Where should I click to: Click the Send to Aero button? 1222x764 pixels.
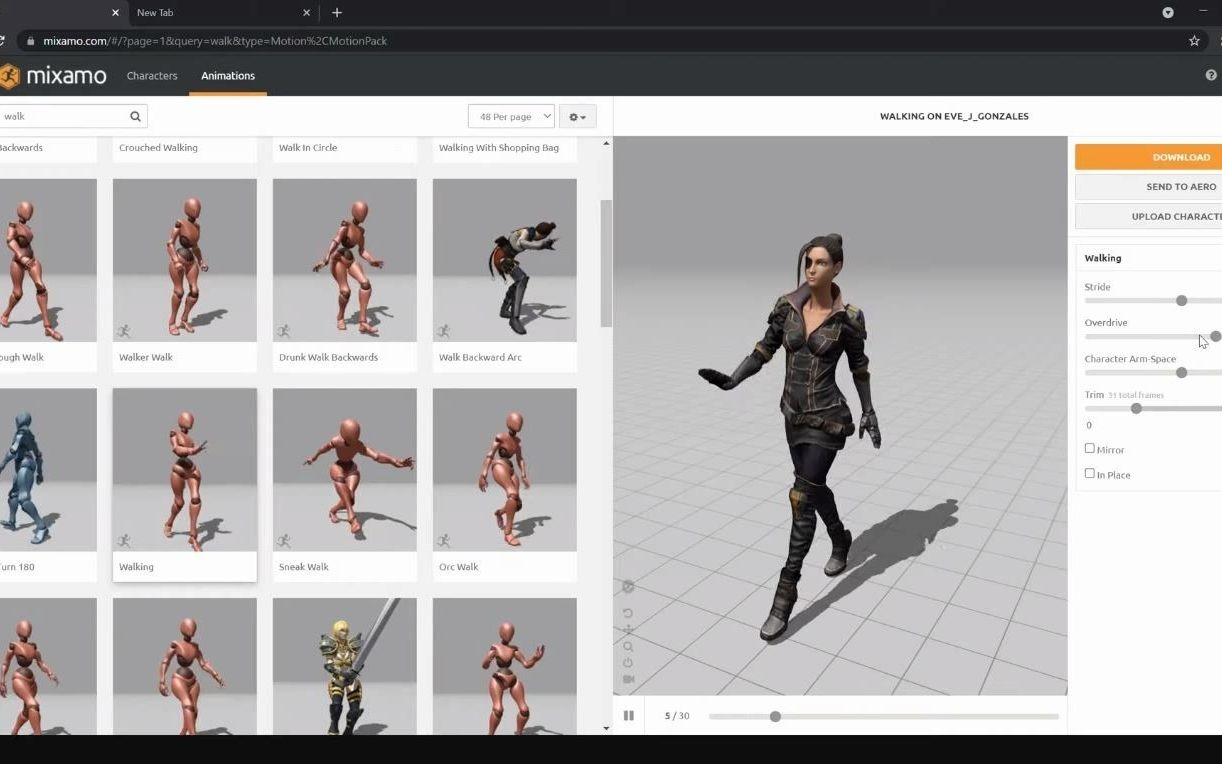1181,186
